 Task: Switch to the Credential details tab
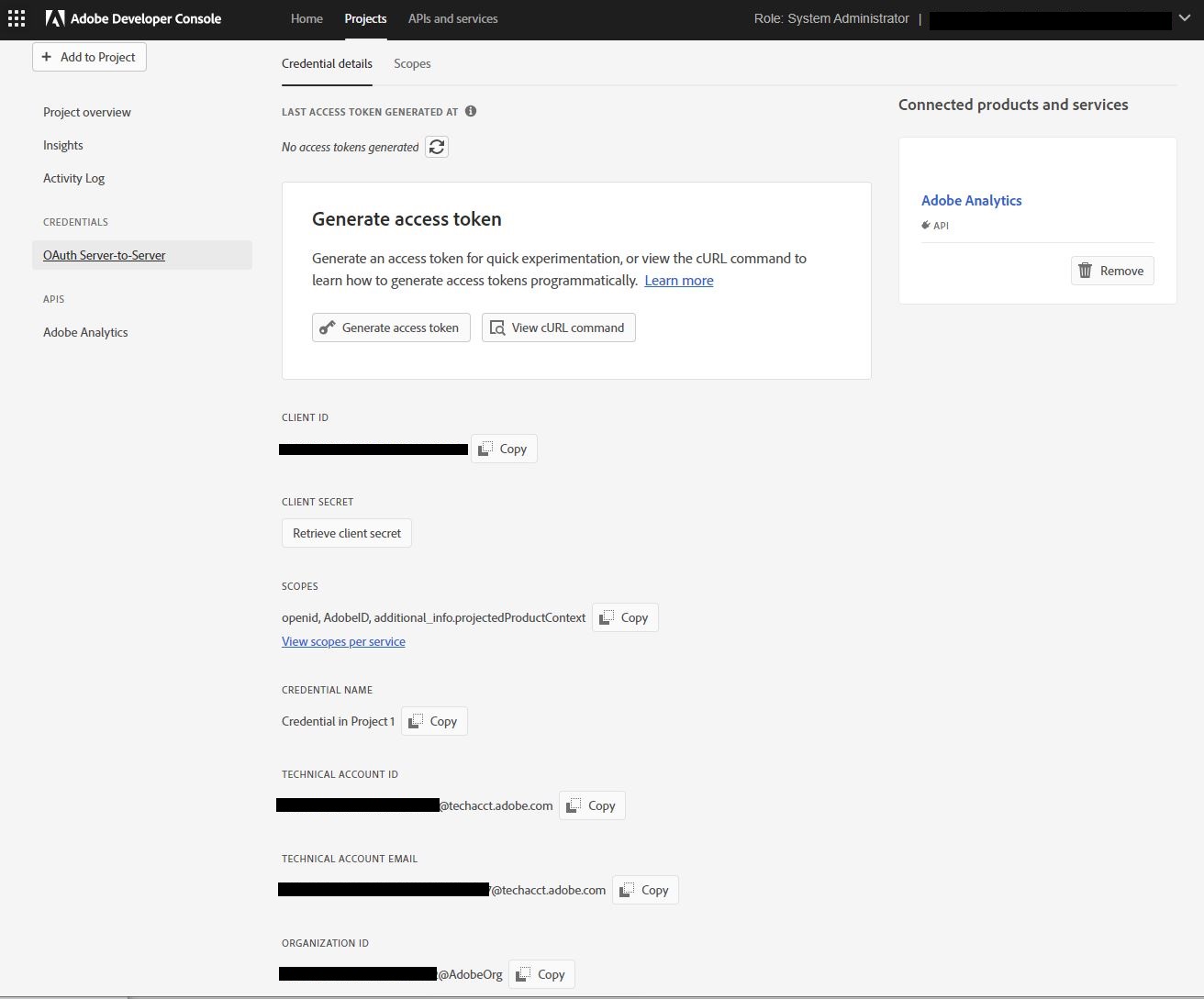coord(327,63)
